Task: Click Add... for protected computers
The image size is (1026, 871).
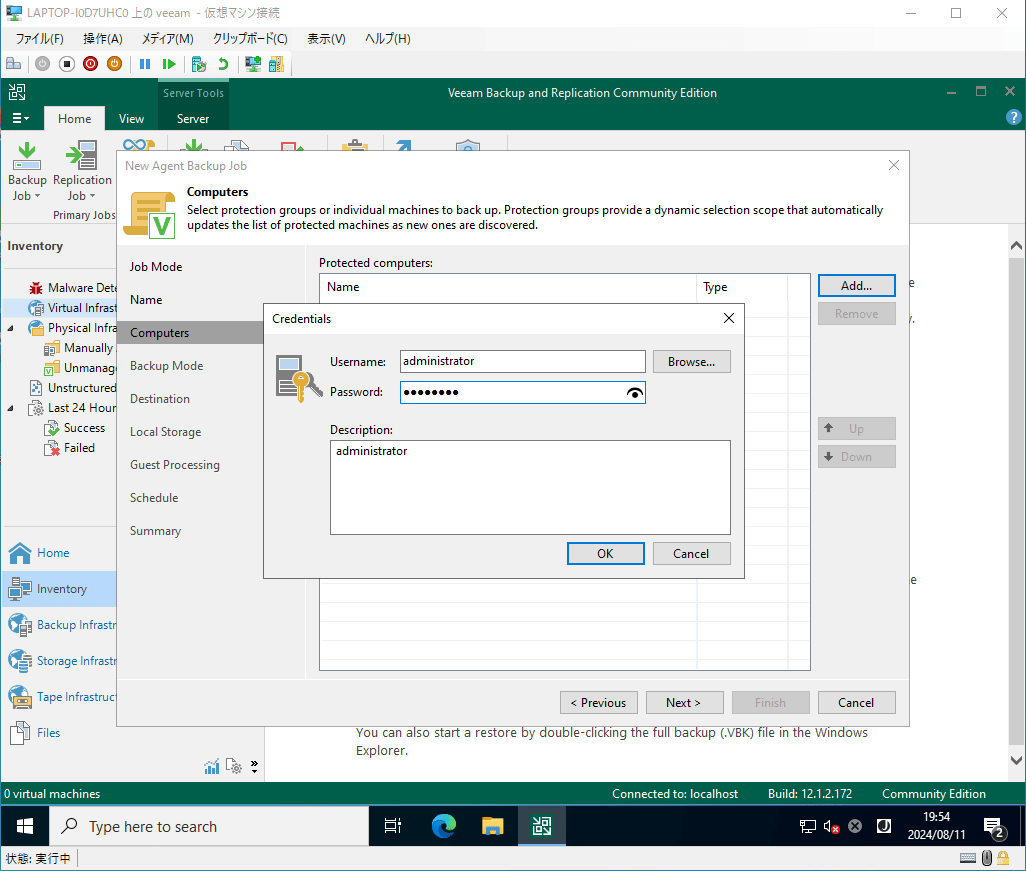Action: pos(856,286)
